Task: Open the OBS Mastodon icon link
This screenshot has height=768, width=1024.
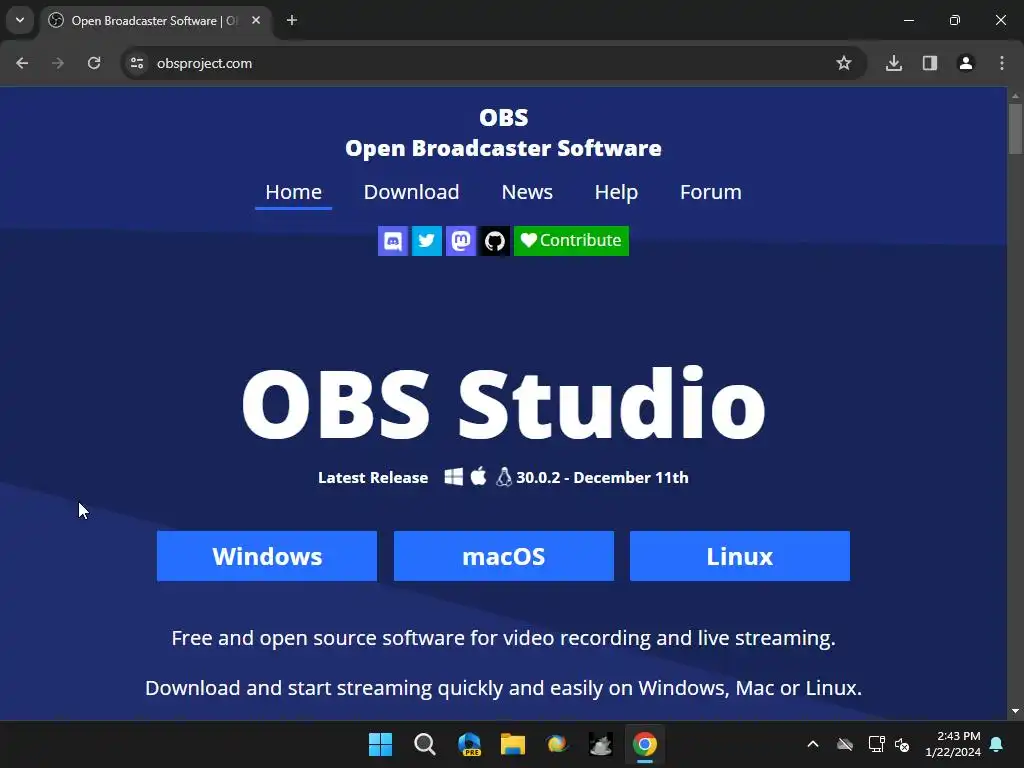Action: (x=461, y=241)
